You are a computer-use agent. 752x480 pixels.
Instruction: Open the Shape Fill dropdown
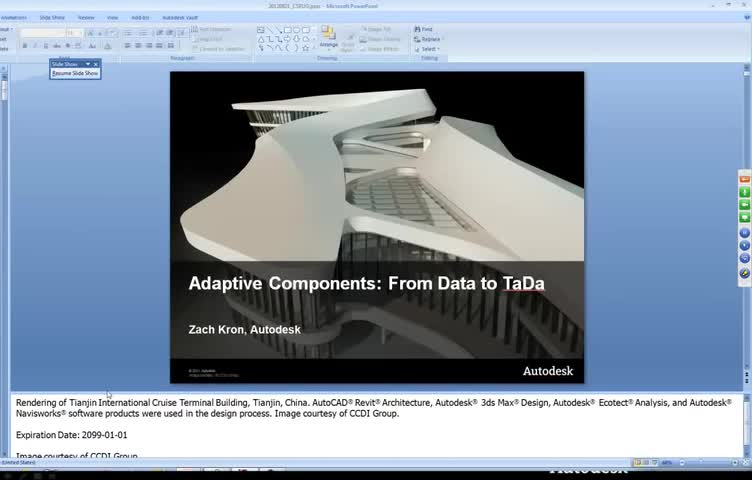[x=376, y=29]
